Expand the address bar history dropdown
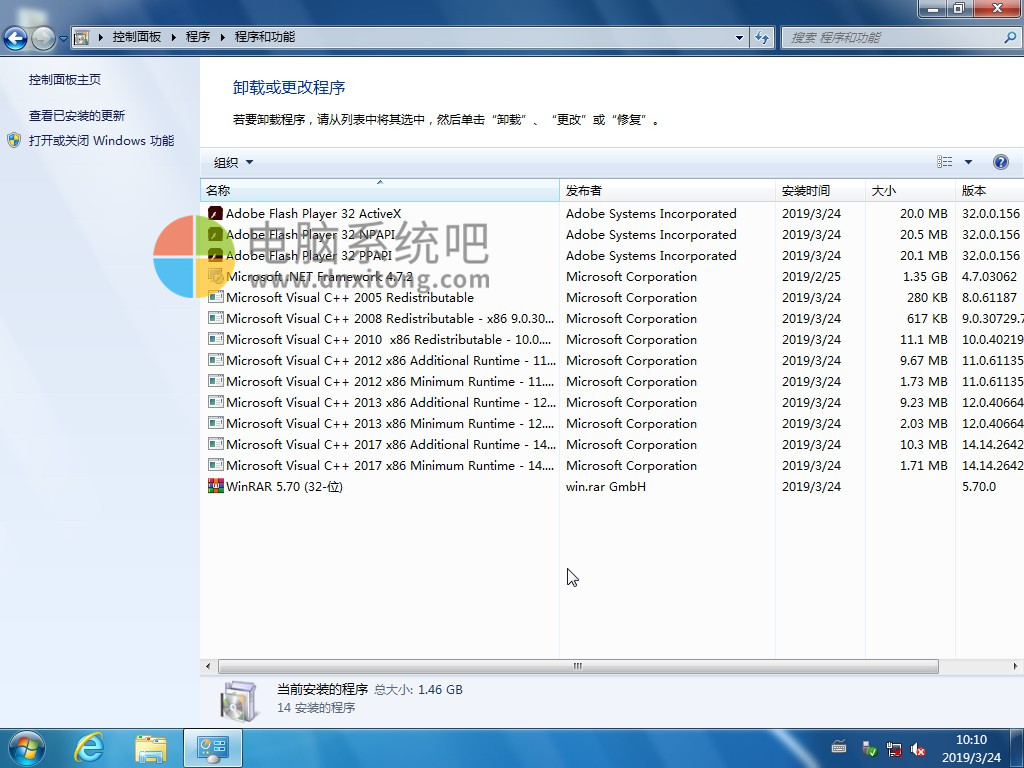This screenshot has width=1024, height=768. pyautogui.click(x=740, y=37)
